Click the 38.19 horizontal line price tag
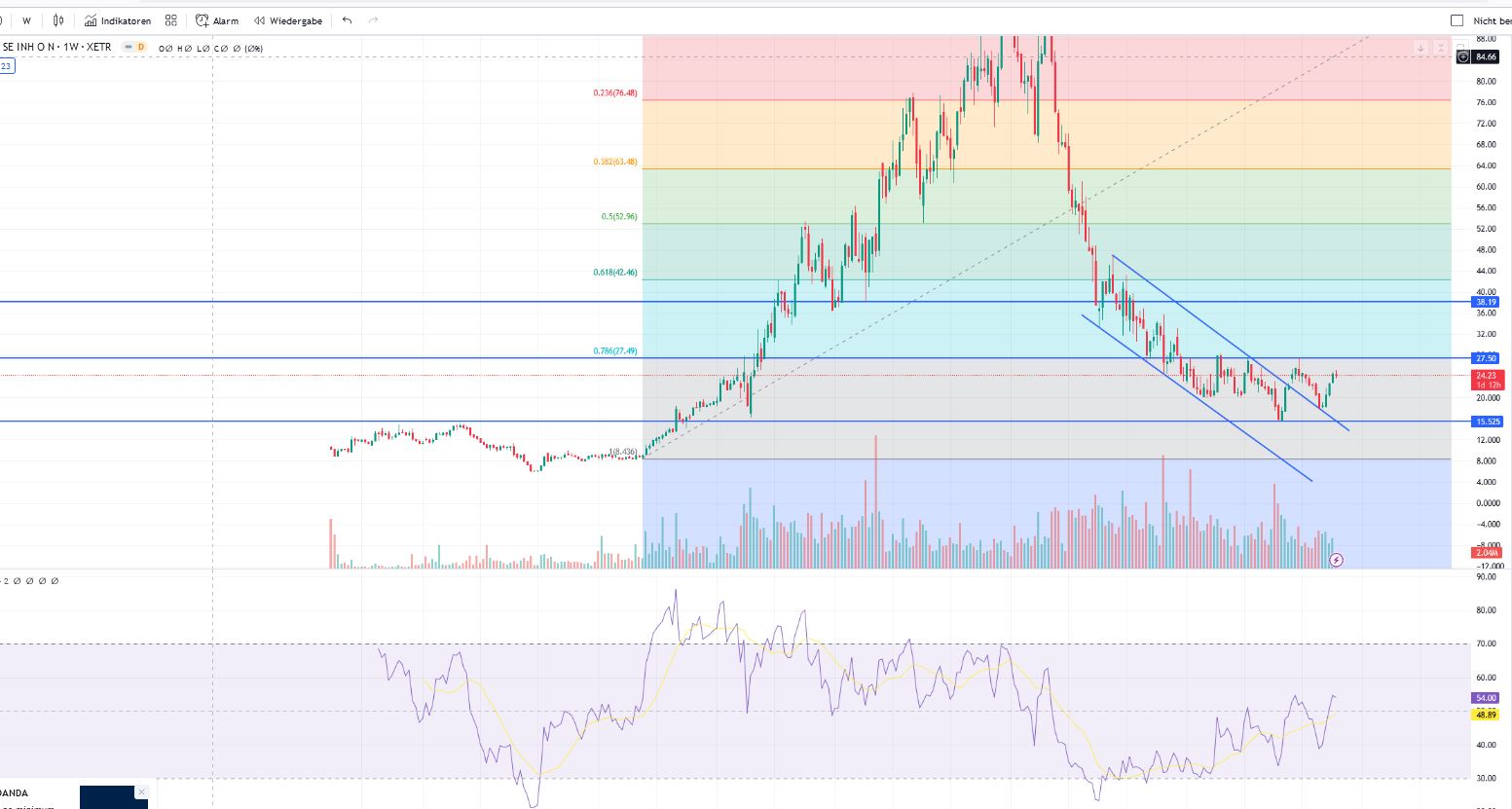This screenshot has width=1512, height=809. pos(1487,302)
